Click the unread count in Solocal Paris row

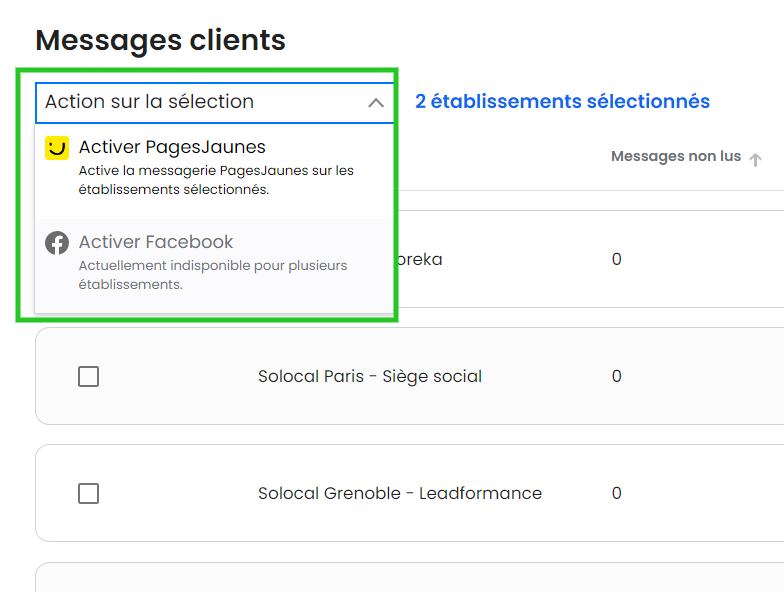tap(616, 376)
